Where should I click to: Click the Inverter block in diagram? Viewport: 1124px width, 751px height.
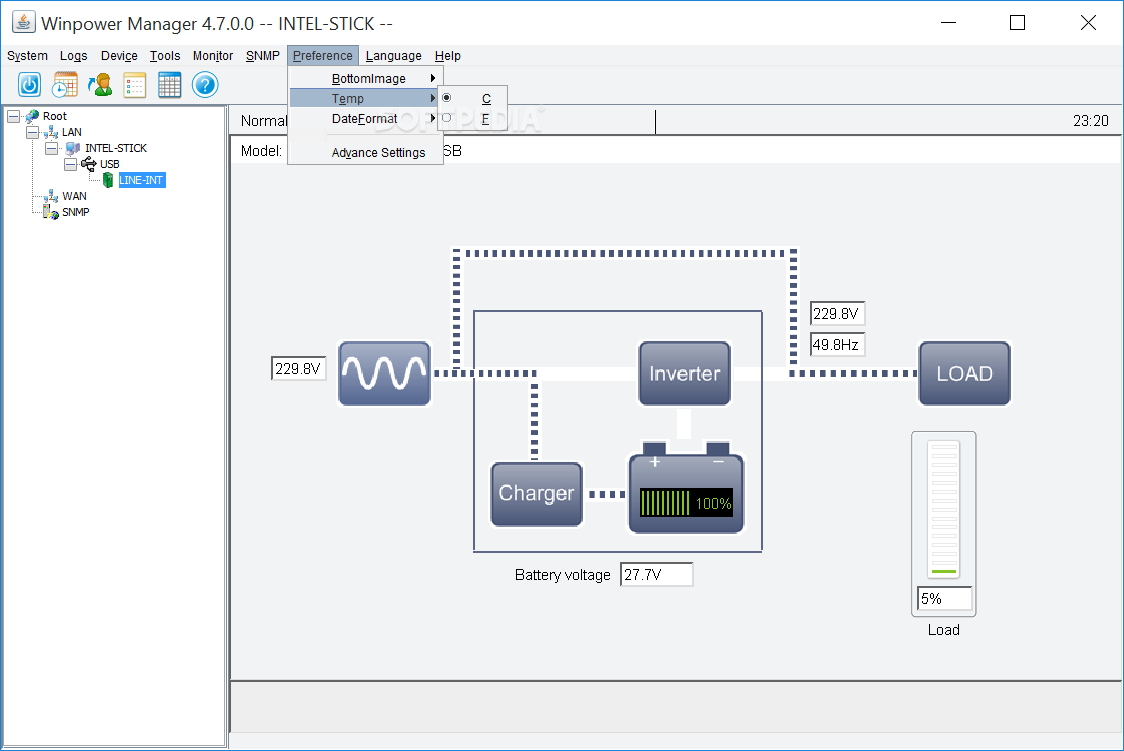(x=685, y=373)
